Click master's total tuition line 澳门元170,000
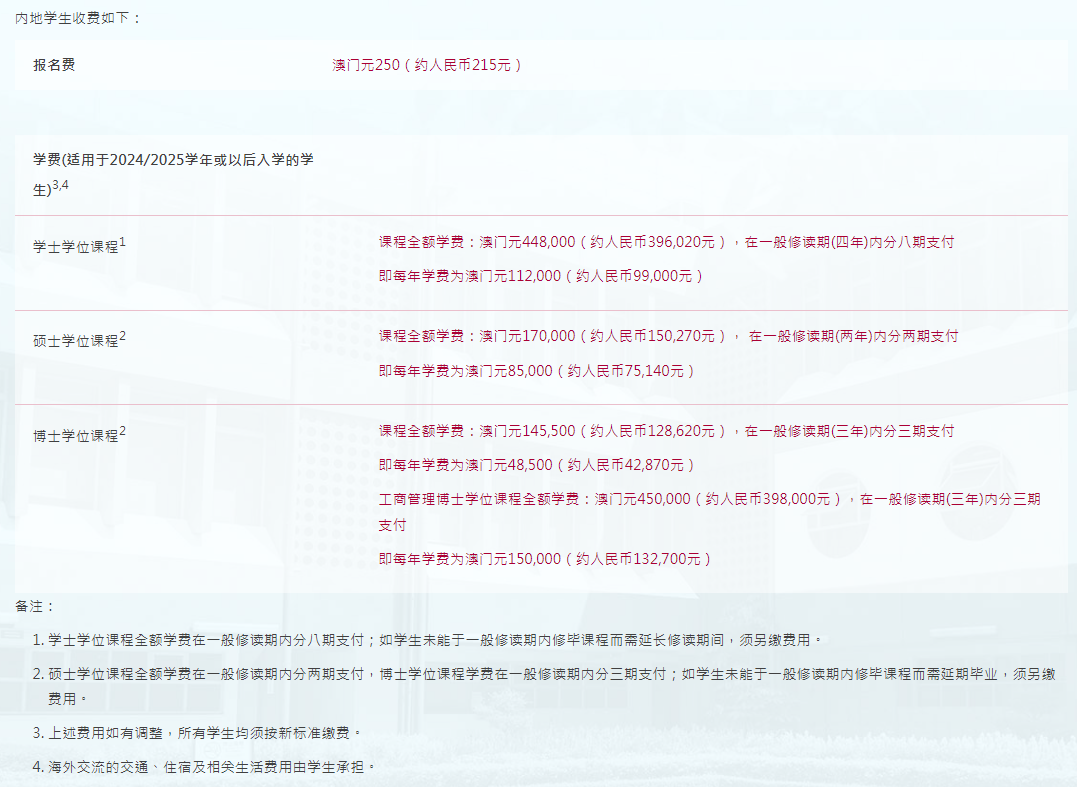This screenshot has width=1077, height=787. click(668, 336)
